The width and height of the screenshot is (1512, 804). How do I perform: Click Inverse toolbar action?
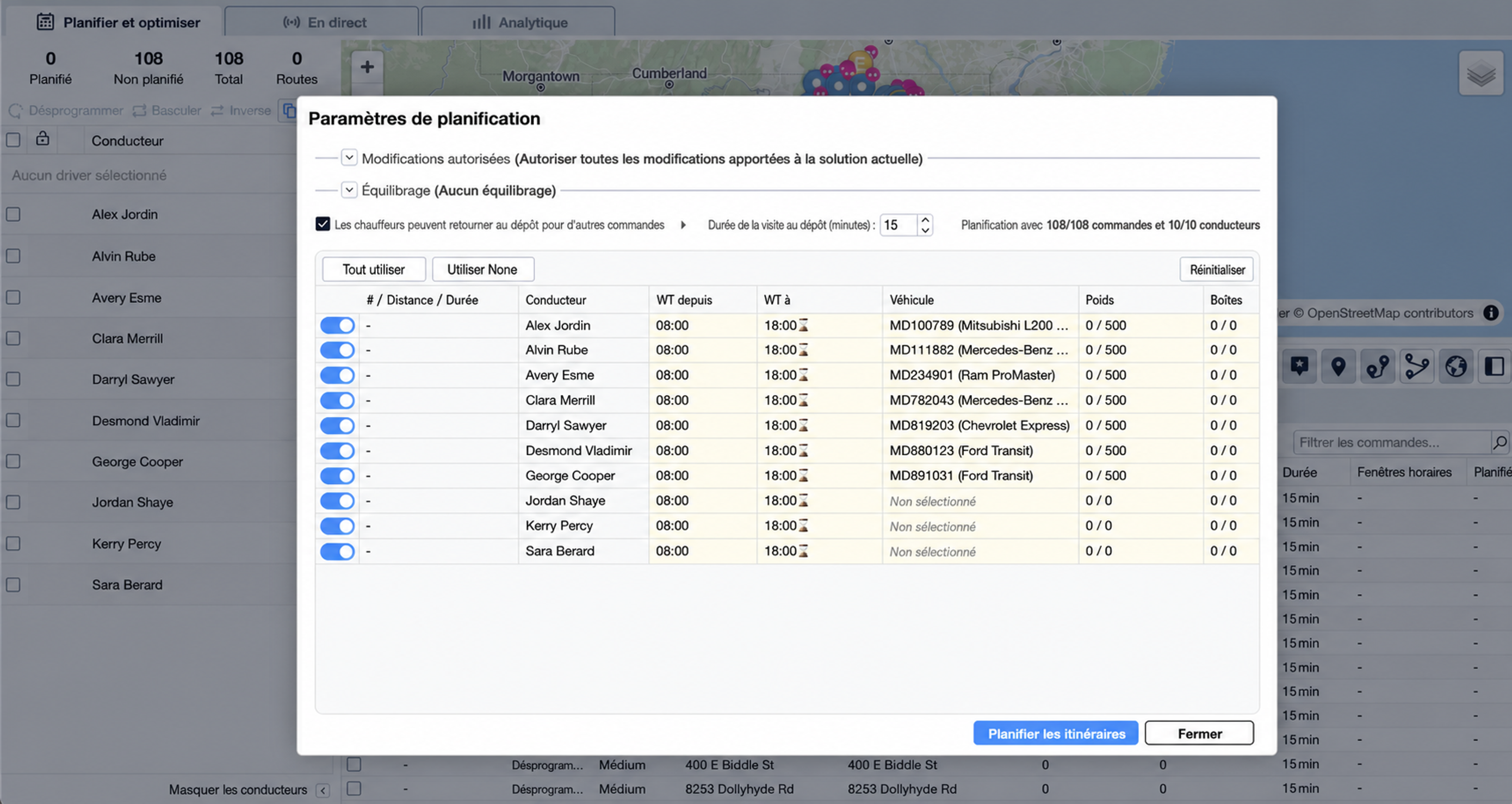pos(241,110)
